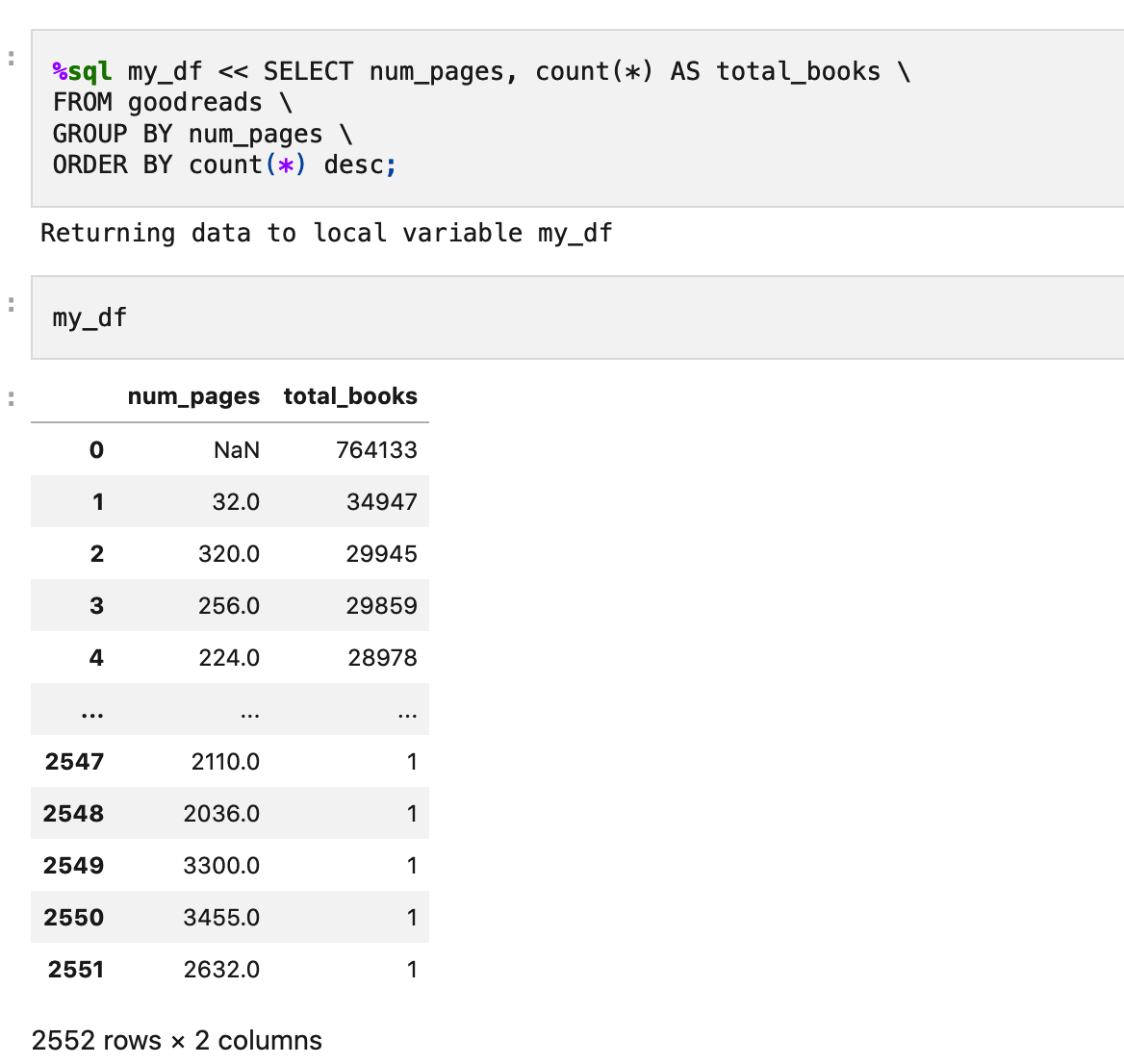Click the 3455.0 num_pages cell
The image size is (1124, 1064).
tap(221, 918)
